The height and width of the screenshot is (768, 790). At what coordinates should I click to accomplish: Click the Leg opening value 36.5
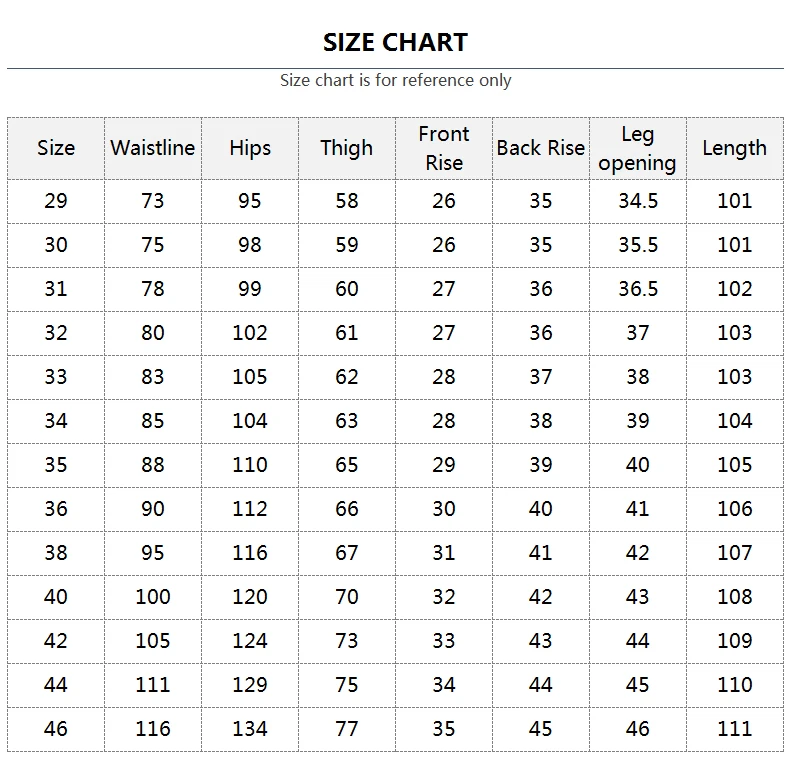(638, 289)
